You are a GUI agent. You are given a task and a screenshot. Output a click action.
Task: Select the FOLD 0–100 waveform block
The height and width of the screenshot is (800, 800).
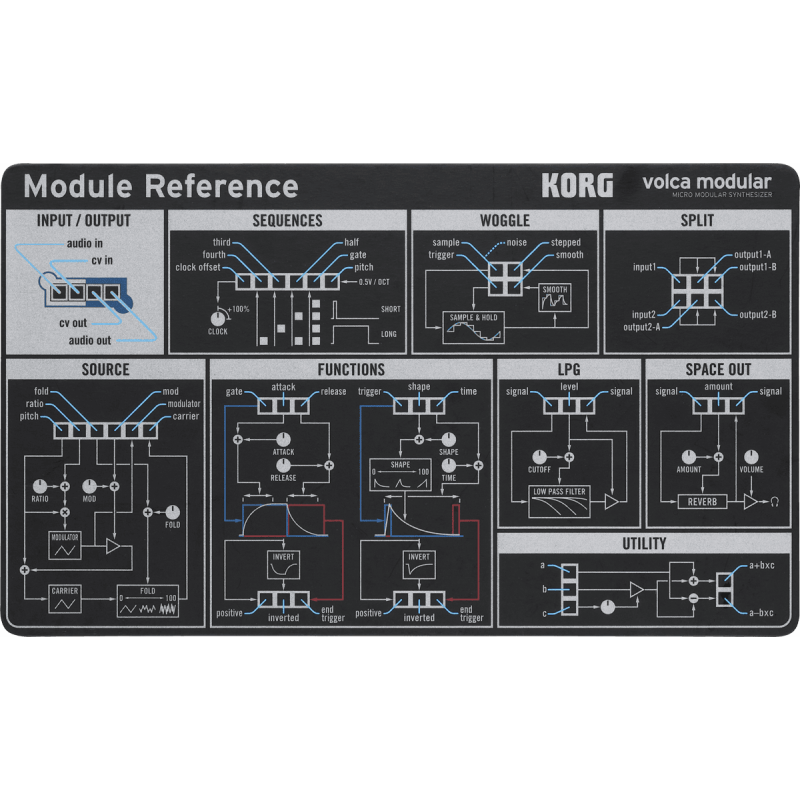[x=147, y=601]
